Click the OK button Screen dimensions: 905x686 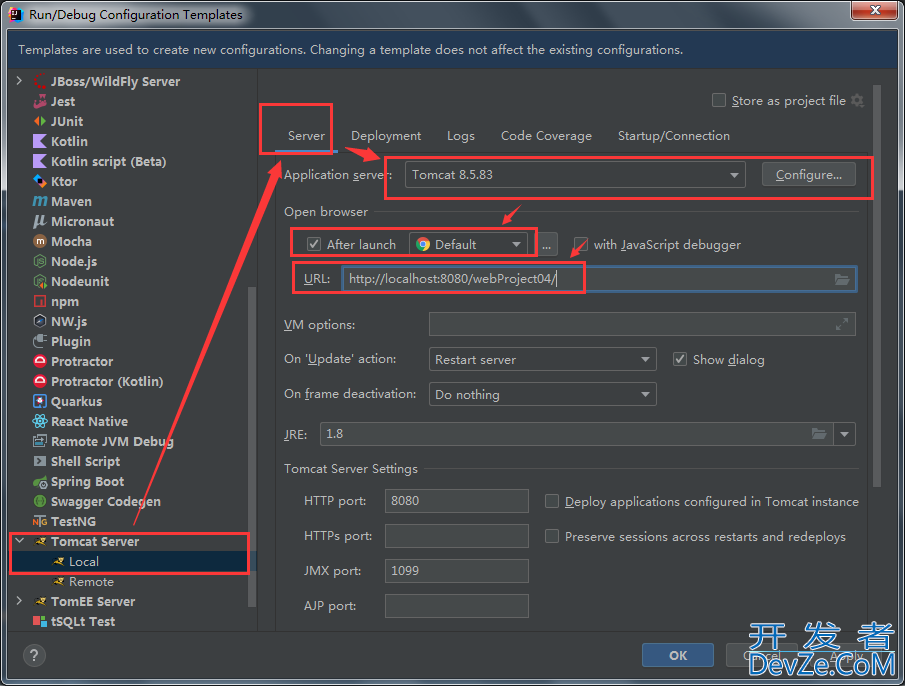coord(678,655)
